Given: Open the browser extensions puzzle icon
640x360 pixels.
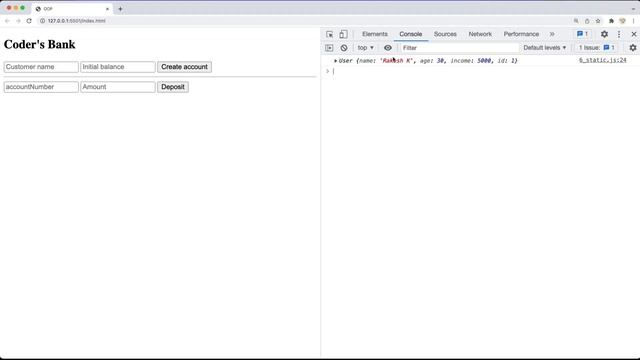Looking at the screenshot, I should click(x=611, y=21).
